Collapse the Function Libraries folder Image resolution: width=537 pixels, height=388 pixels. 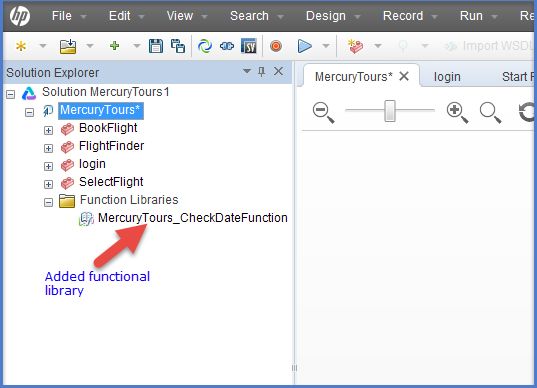[x=48, y=202]
